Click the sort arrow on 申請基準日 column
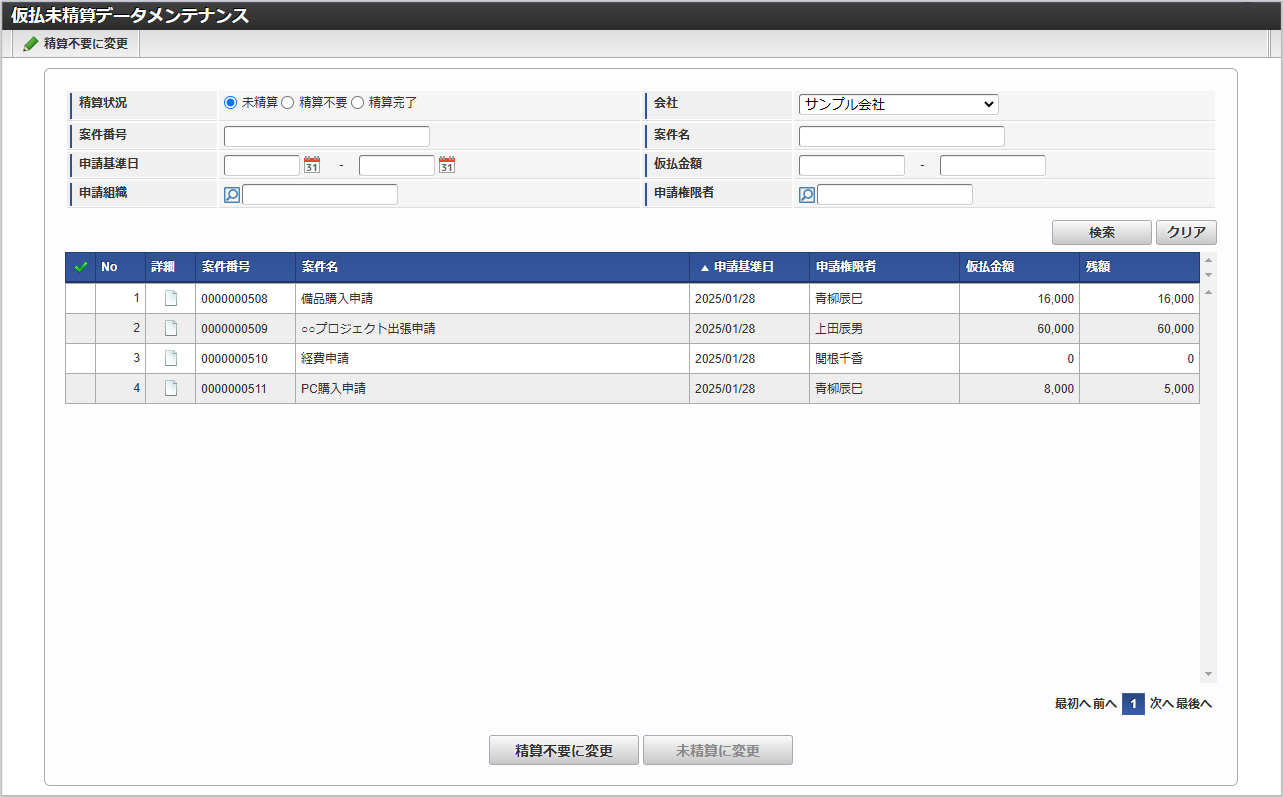This screenshot has width=1283, height=797. click(x=704, y=266)
